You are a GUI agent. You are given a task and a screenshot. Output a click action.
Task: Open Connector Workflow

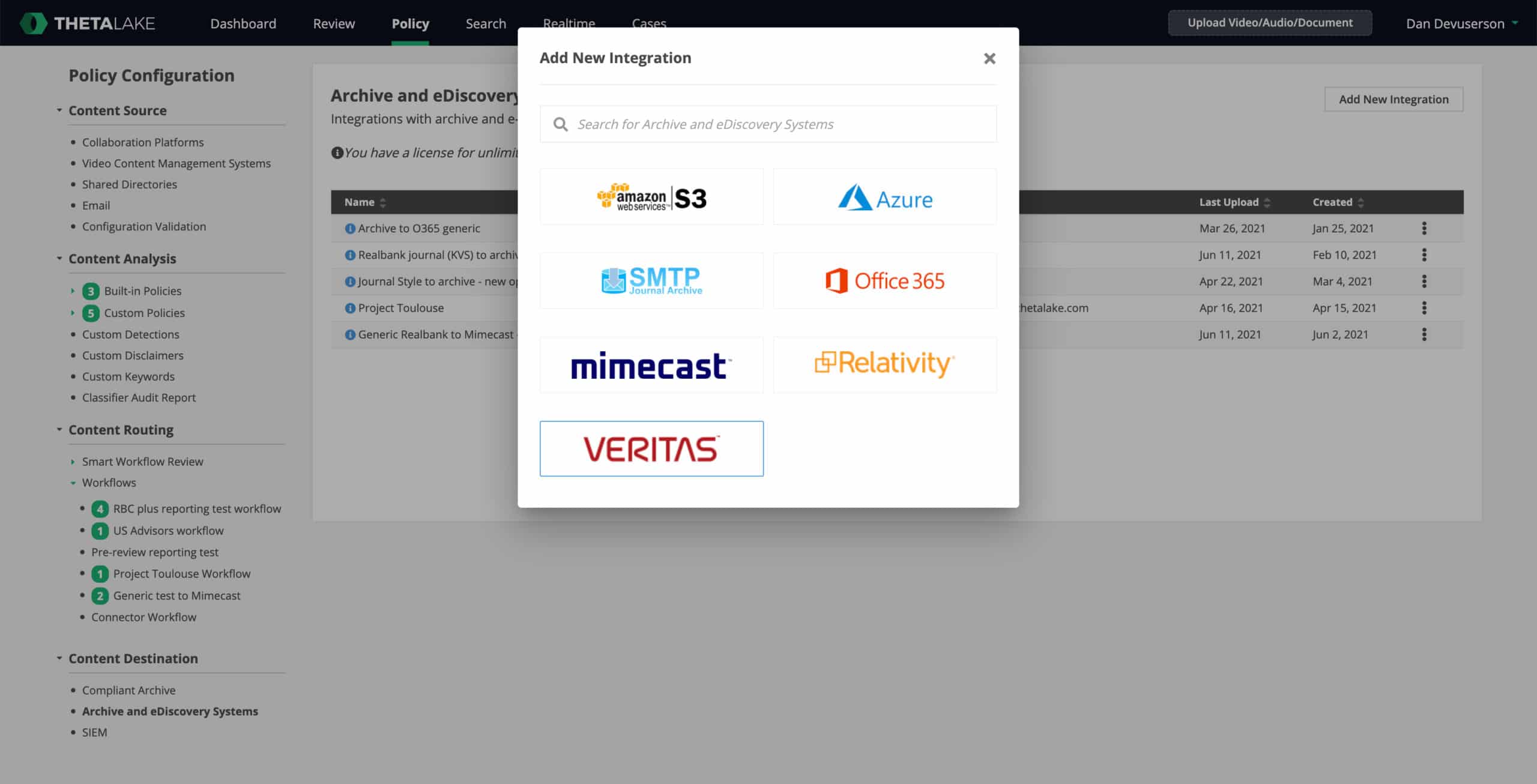point(143,617)
